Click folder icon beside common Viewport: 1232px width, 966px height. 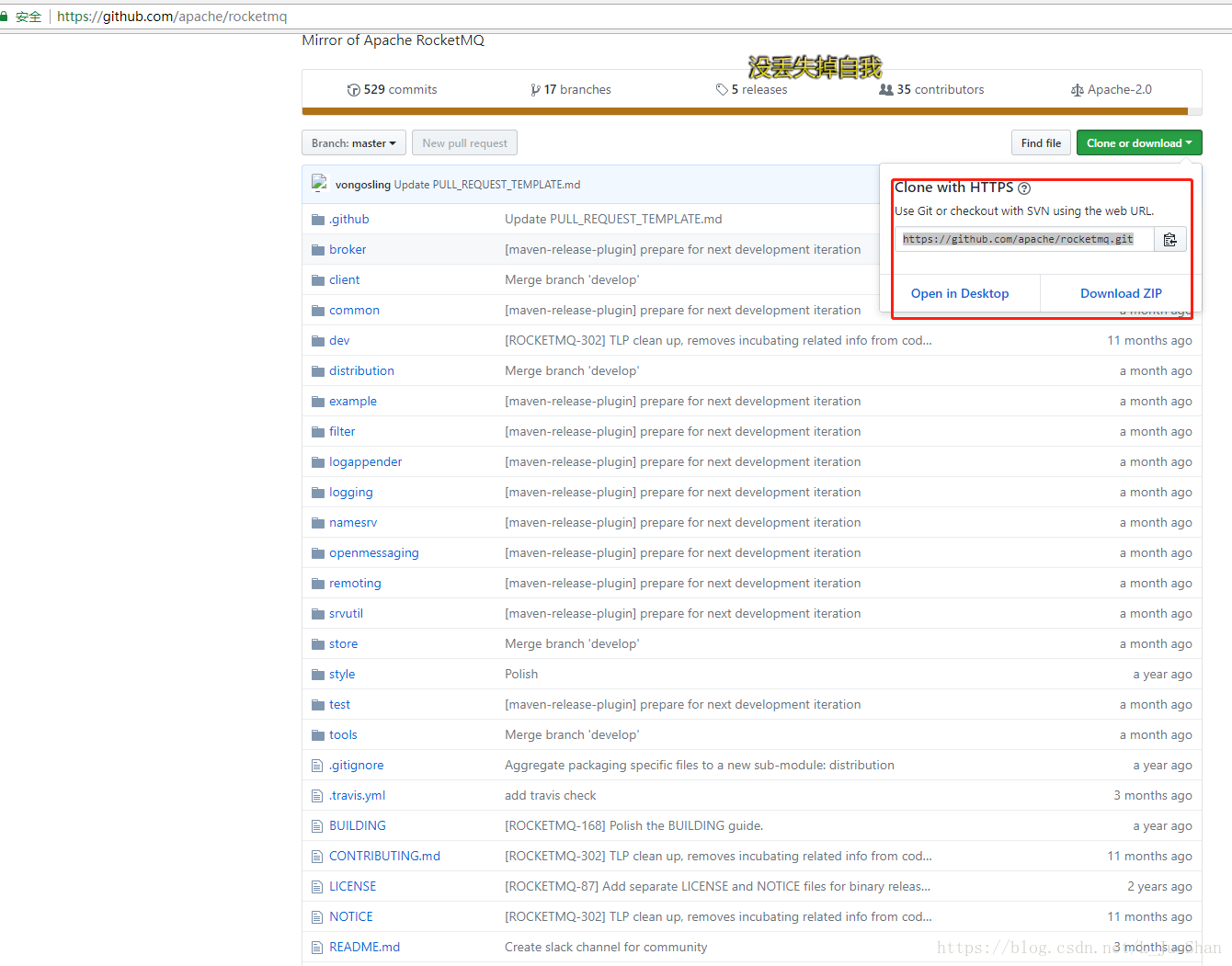[318, 311]
